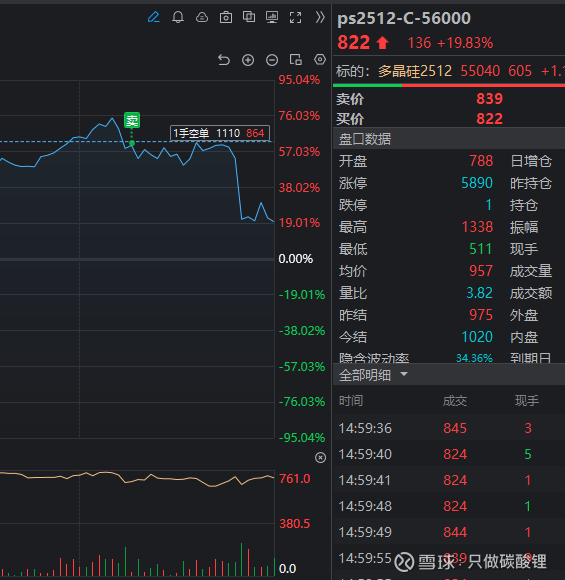
Task: Click the 卖价 839 ask price
Action: (x=490, y=99)
